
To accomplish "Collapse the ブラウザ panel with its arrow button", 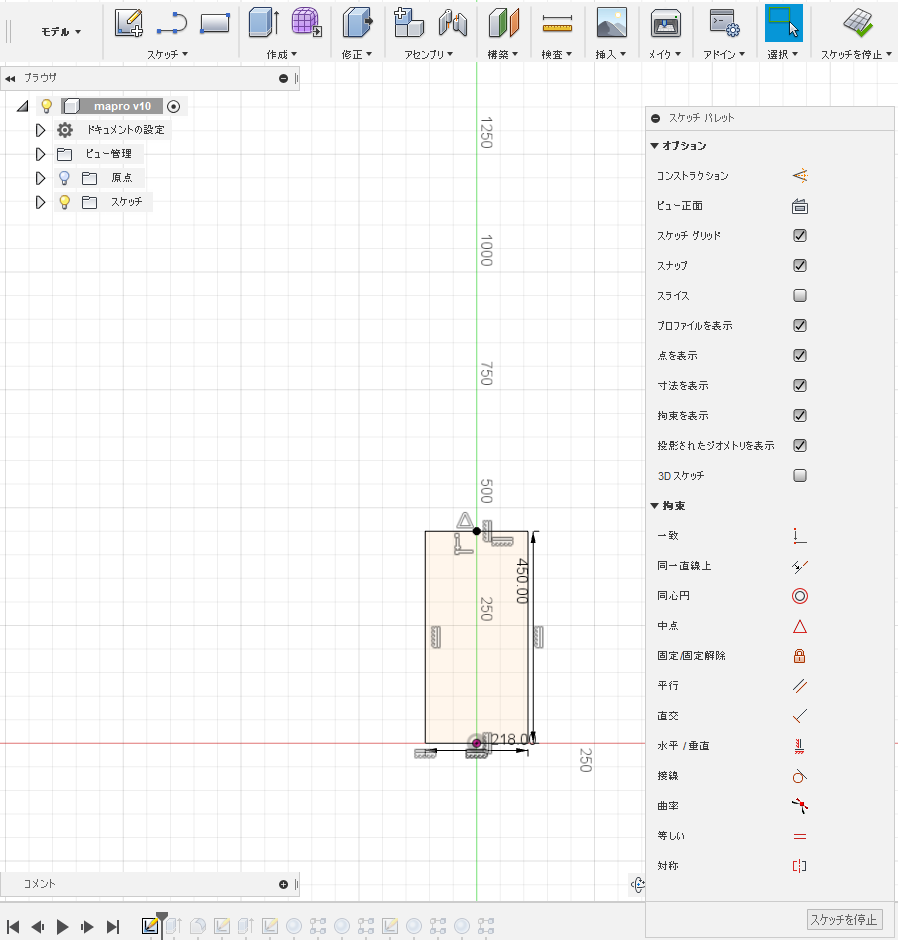I will (x=11, y=78).
